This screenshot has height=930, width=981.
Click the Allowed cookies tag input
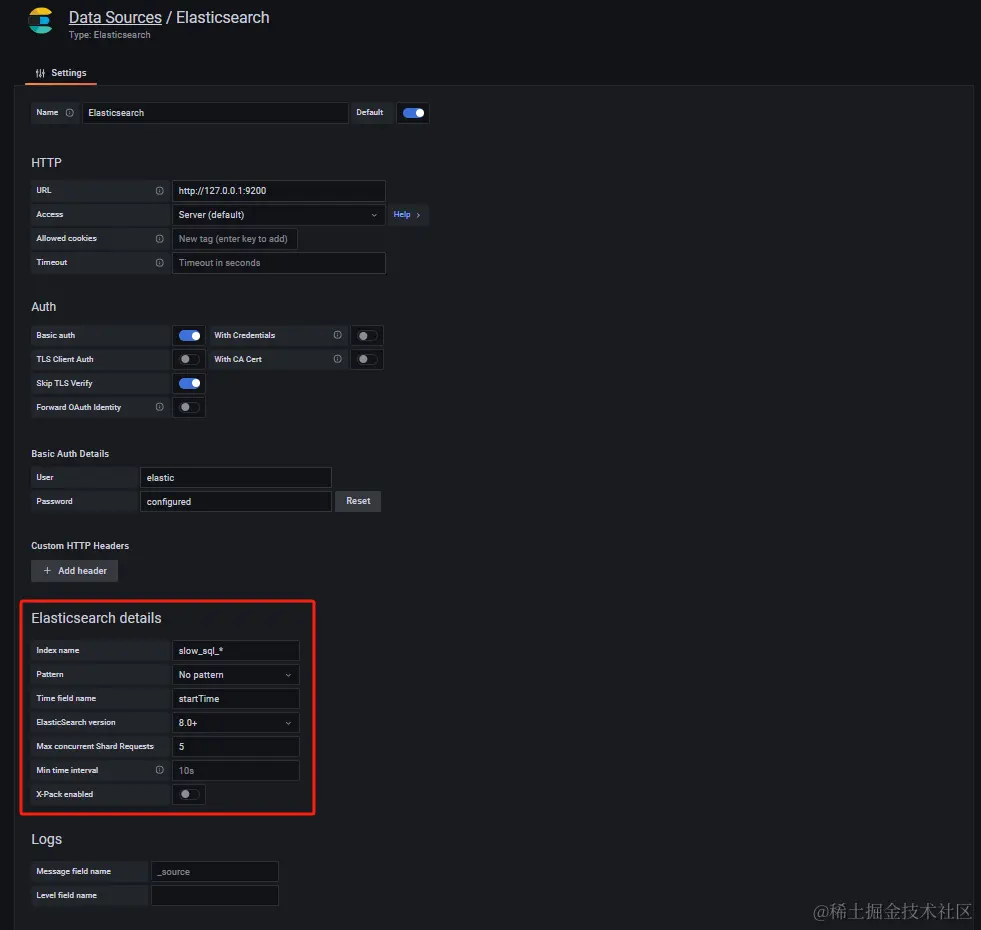[235, 239]
